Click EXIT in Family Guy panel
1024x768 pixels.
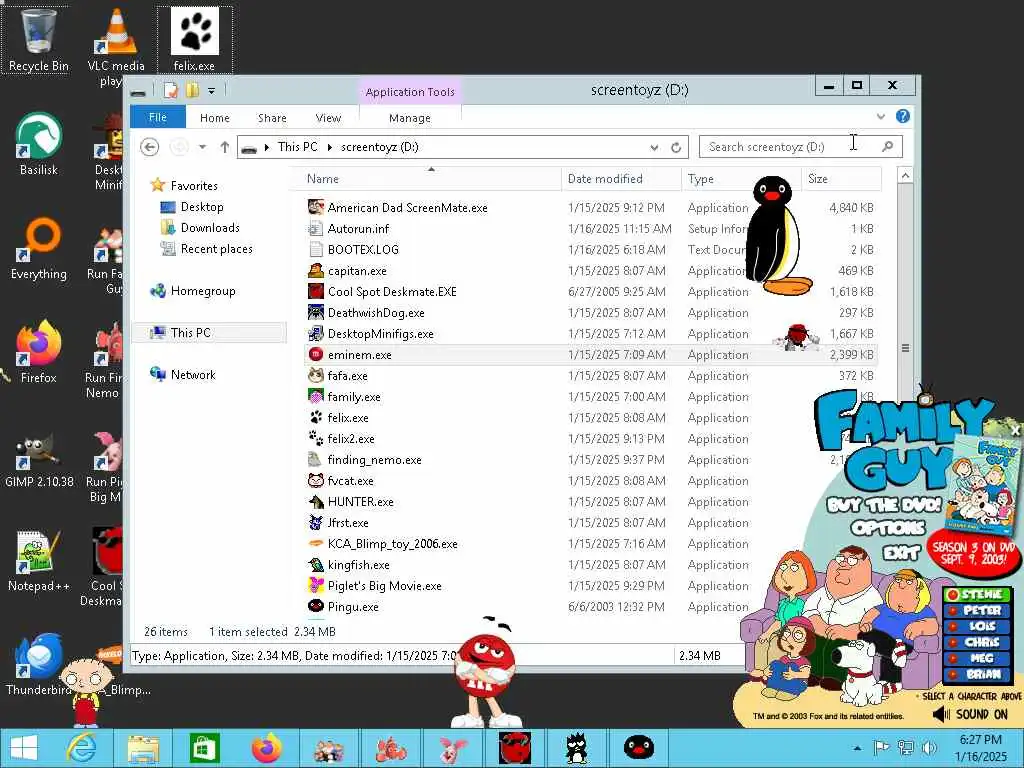pyautogui.click(x=901, y=553)
